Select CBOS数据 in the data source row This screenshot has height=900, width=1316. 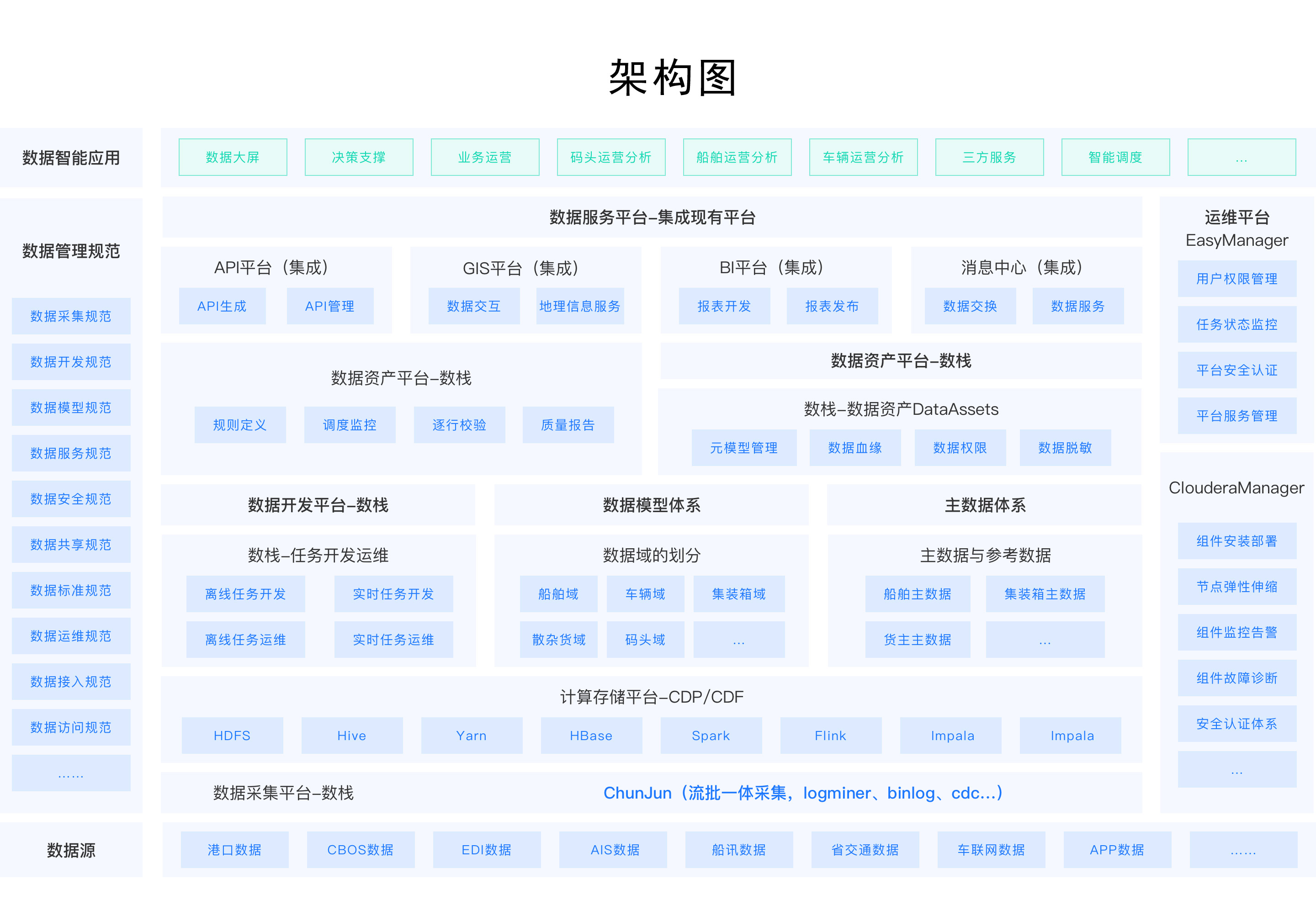pos(360,850)
